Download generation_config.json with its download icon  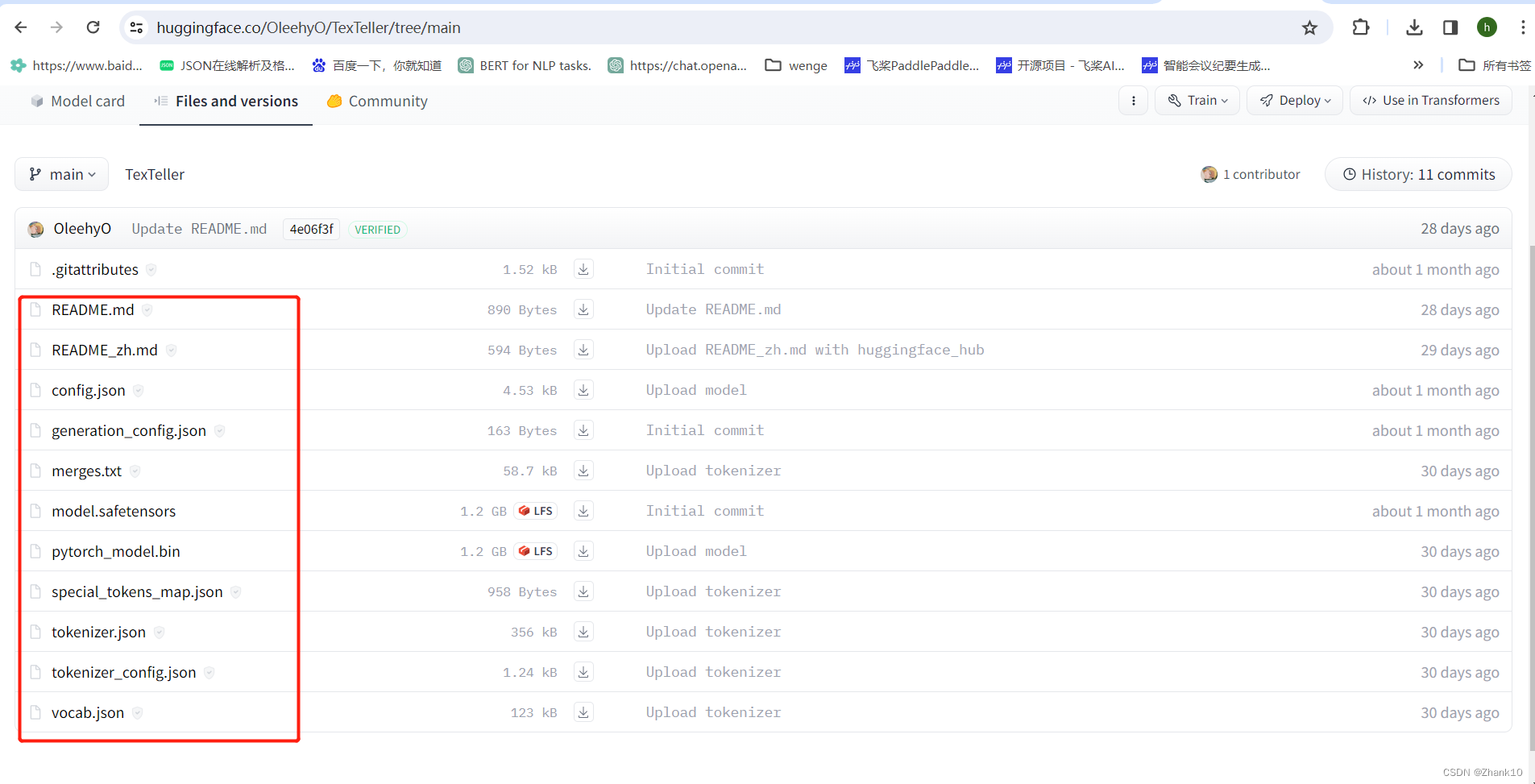[583, 430]
